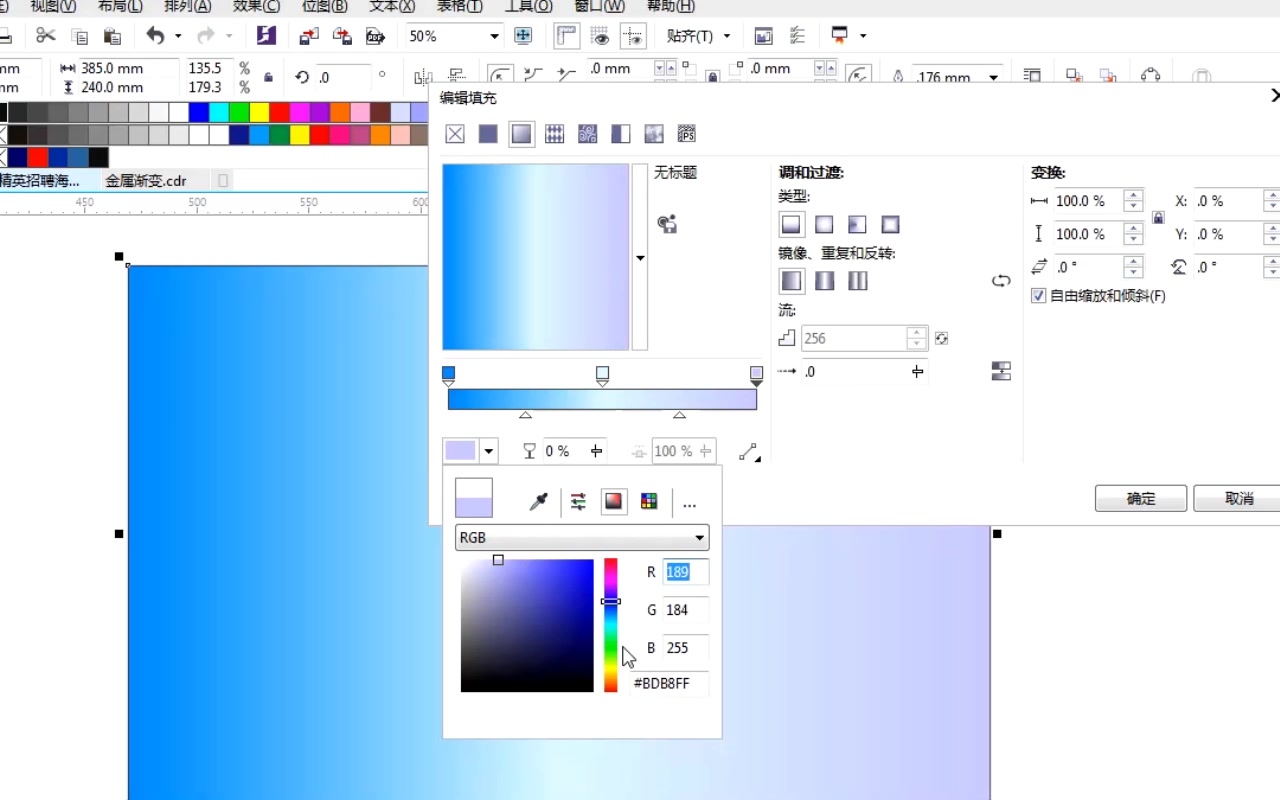Select the left blue gradient node
The image size is (1280, 800).
pyautogui.click(x=448, y=375)
